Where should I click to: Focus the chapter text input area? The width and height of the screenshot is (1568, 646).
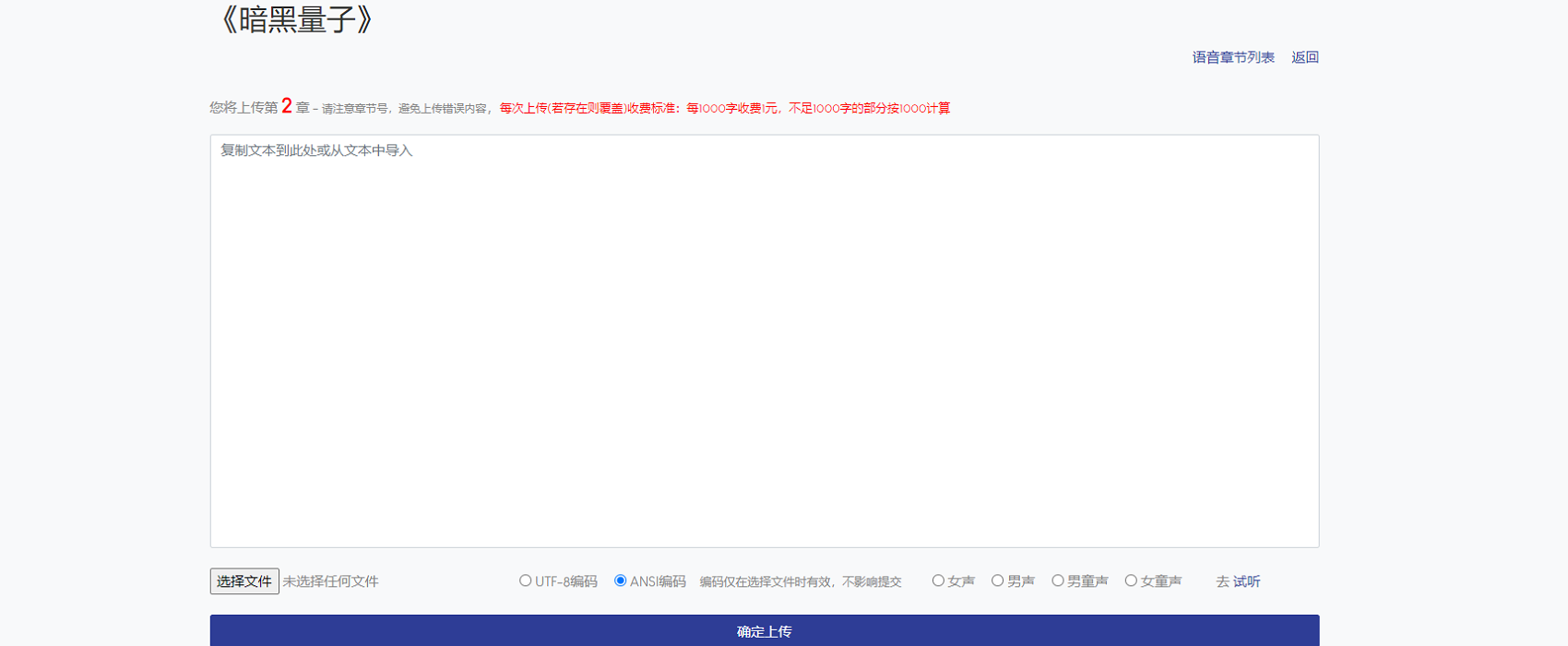tap(764, 341)
